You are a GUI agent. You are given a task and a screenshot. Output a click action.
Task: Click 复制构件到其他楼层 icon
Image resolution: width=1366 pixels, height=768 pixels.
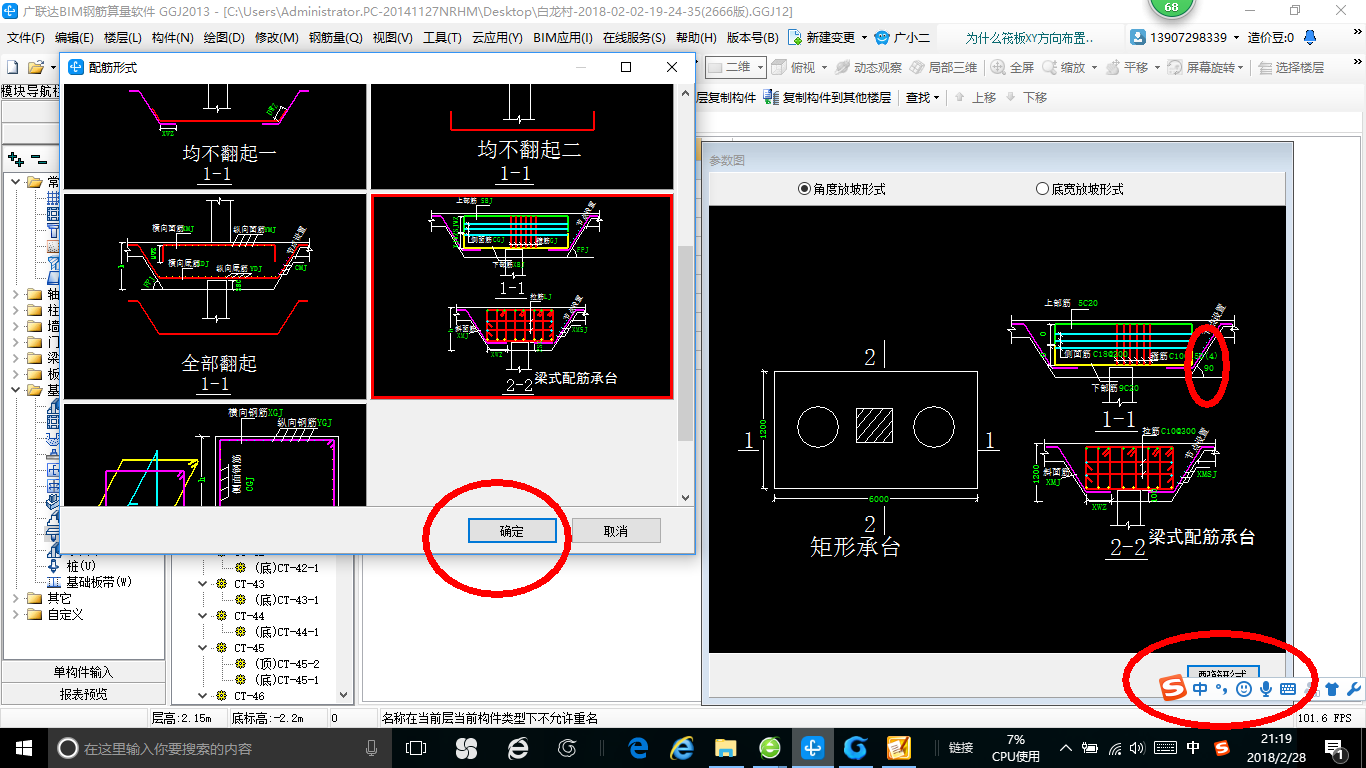(771, 97)
